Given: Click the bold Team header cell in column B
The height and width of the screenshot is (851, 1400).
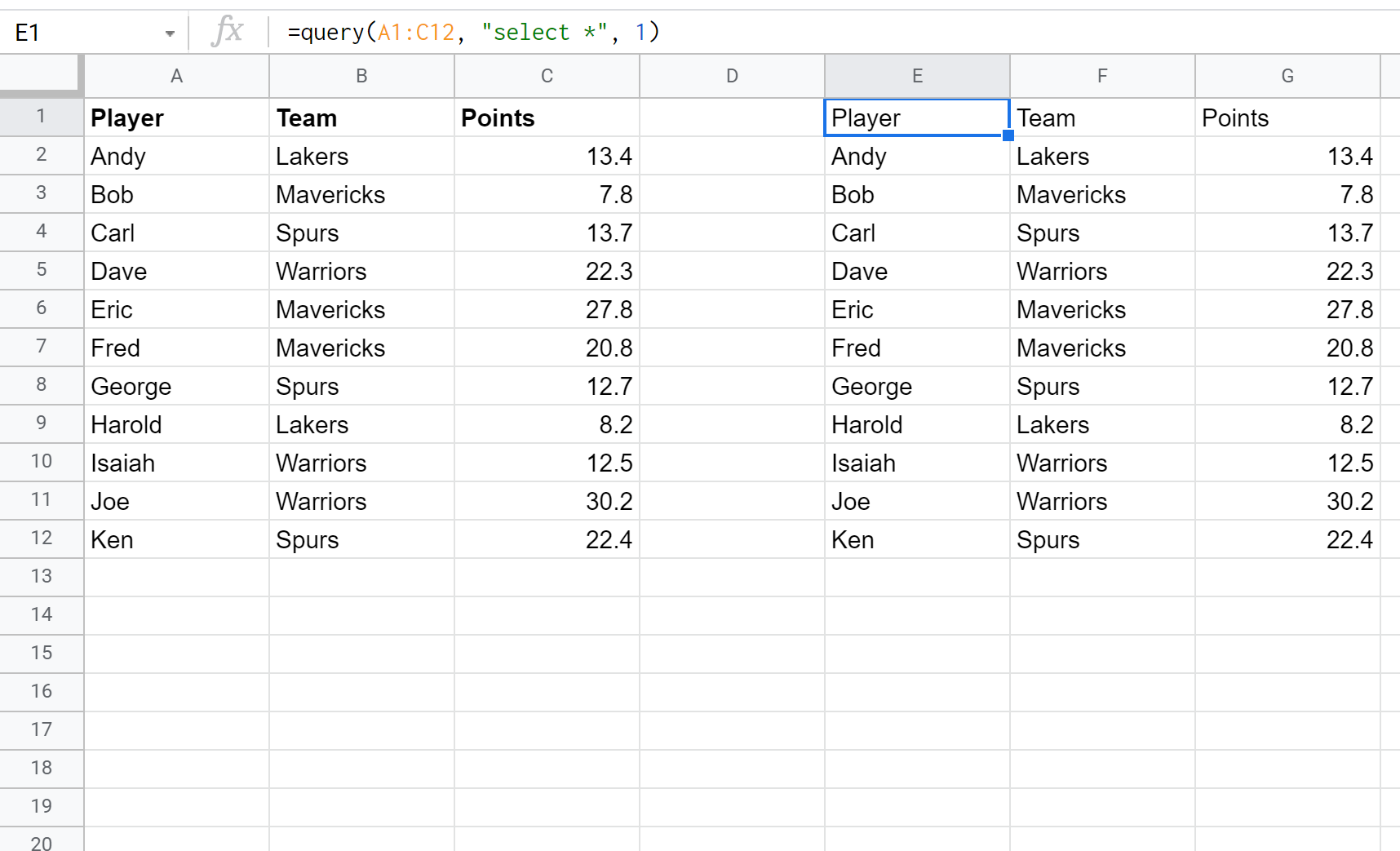Looking at the screenshot, I should [361, 118].
